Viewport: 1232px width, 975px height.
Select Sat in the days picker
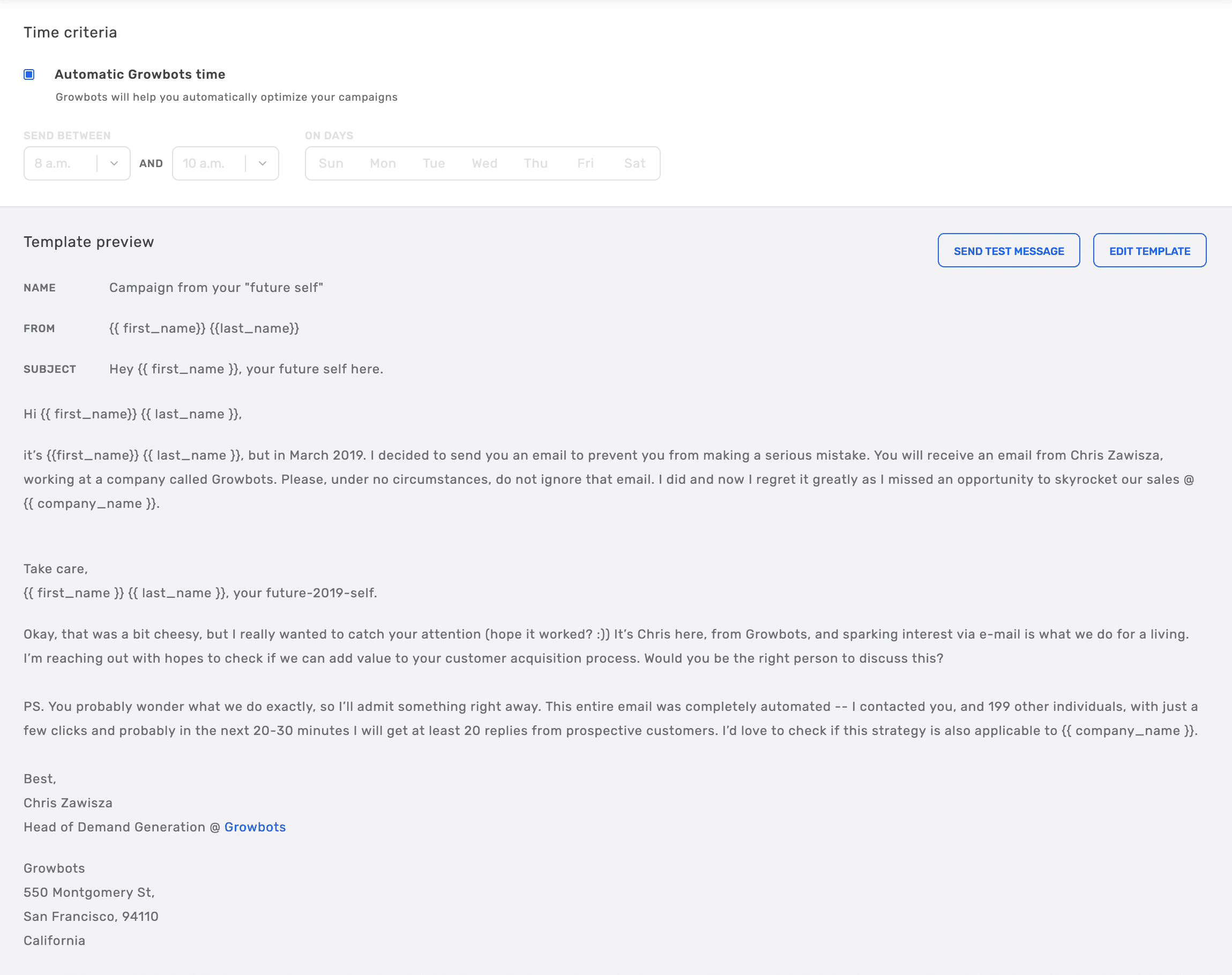pos(635,163)
